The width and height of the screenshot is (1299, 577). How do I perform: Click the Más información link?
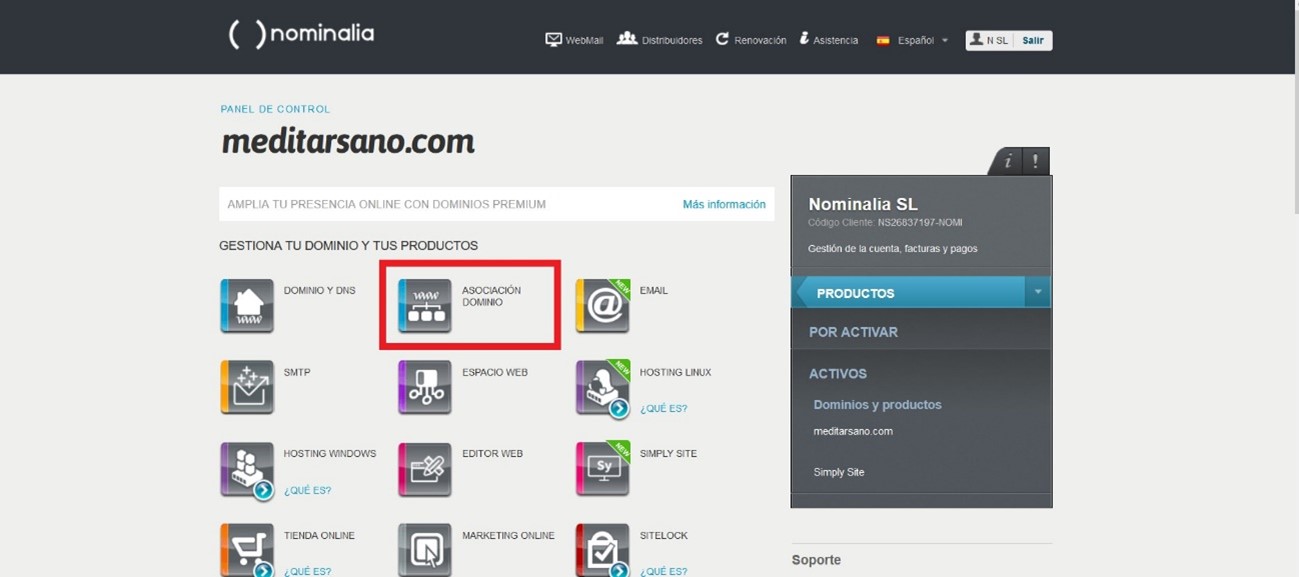pos(724,204)
